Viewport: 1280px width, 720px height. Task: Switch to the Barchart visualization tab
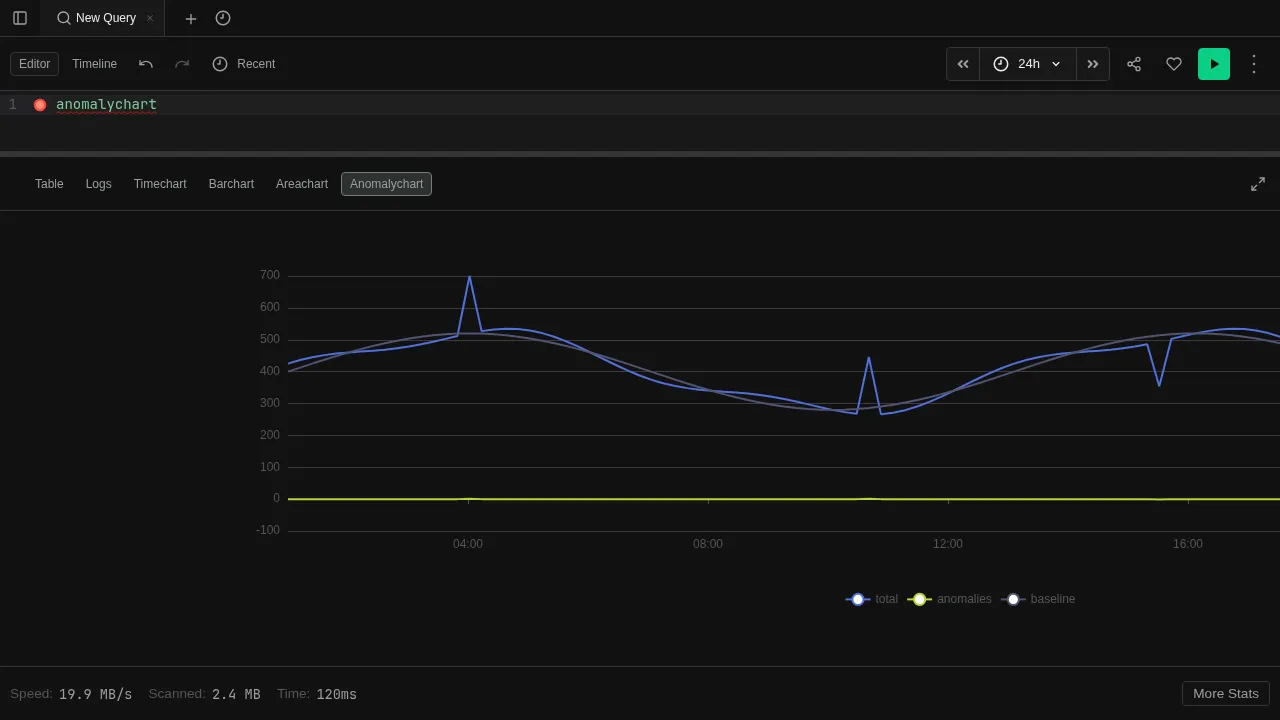231,184
